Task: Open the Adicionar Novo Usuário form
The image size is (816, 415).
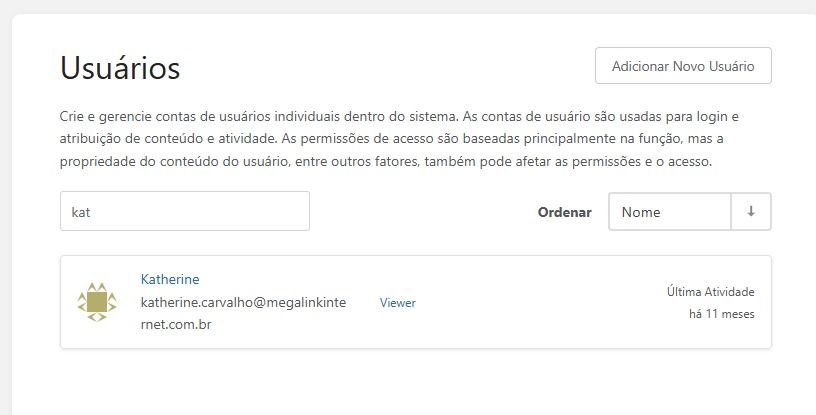Action: click(683, 66)
